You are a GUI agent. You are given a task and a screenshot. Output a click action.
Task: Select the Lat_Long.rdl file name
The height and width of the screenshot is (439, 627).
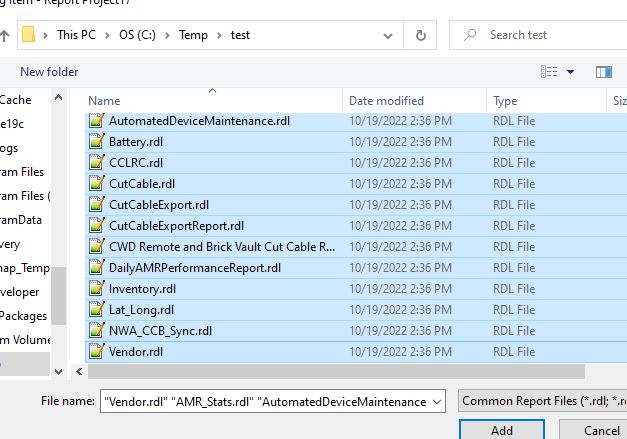click(142, 310)
